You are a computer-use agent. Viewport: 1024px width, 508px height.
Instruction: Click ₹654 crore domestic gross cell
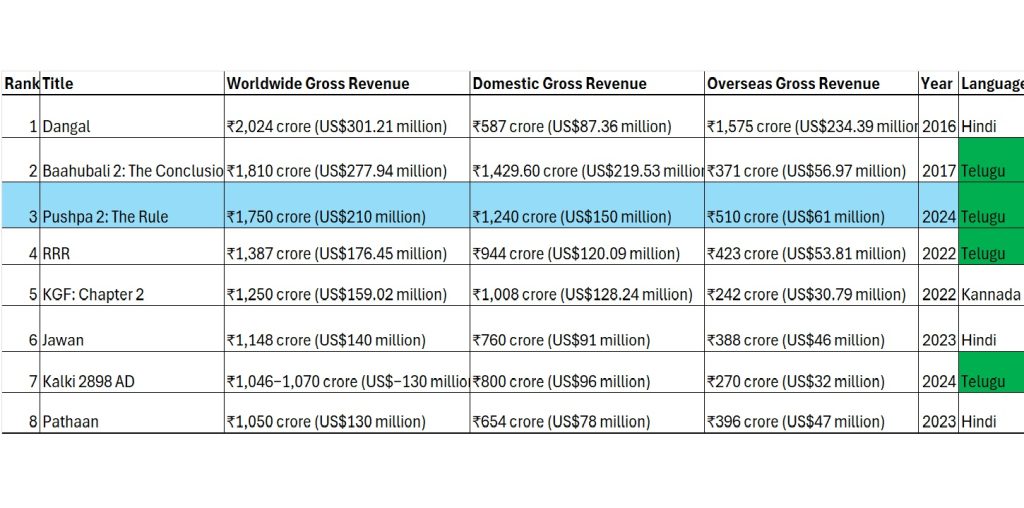586,413
